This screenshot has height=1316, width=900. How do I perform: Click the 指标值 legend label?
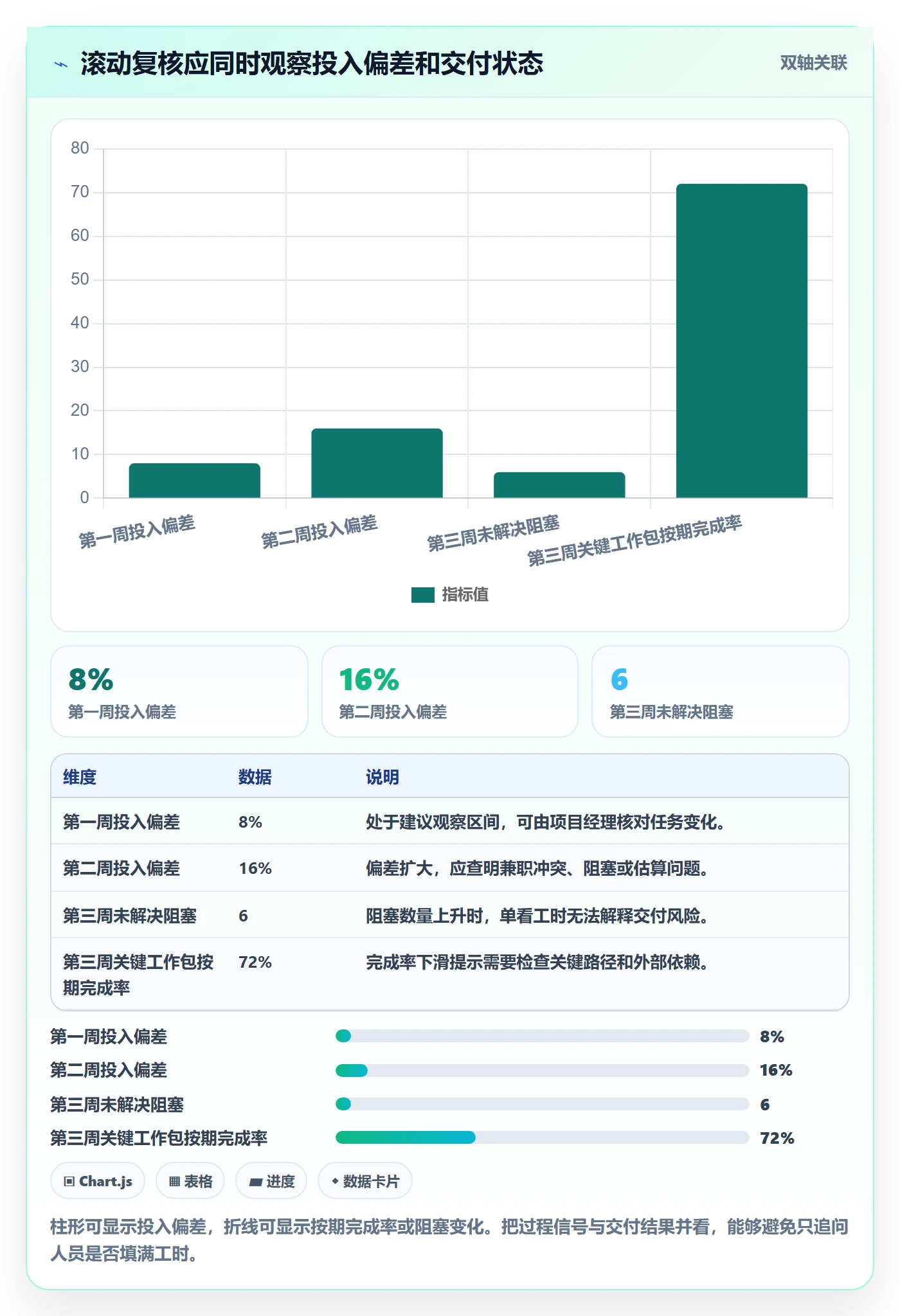465,595
